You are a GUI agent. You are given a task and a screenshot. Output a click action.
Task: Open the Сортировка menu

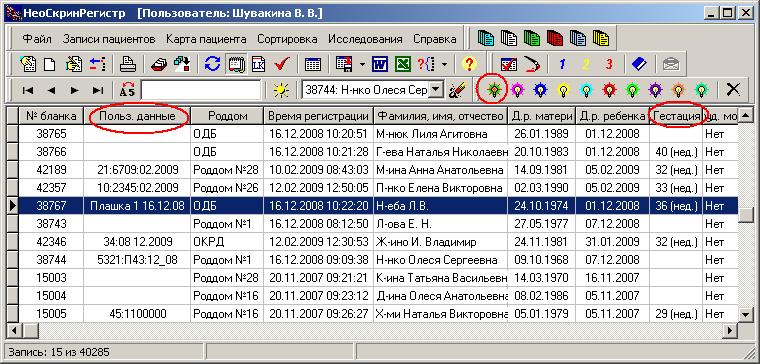(287, 39)
